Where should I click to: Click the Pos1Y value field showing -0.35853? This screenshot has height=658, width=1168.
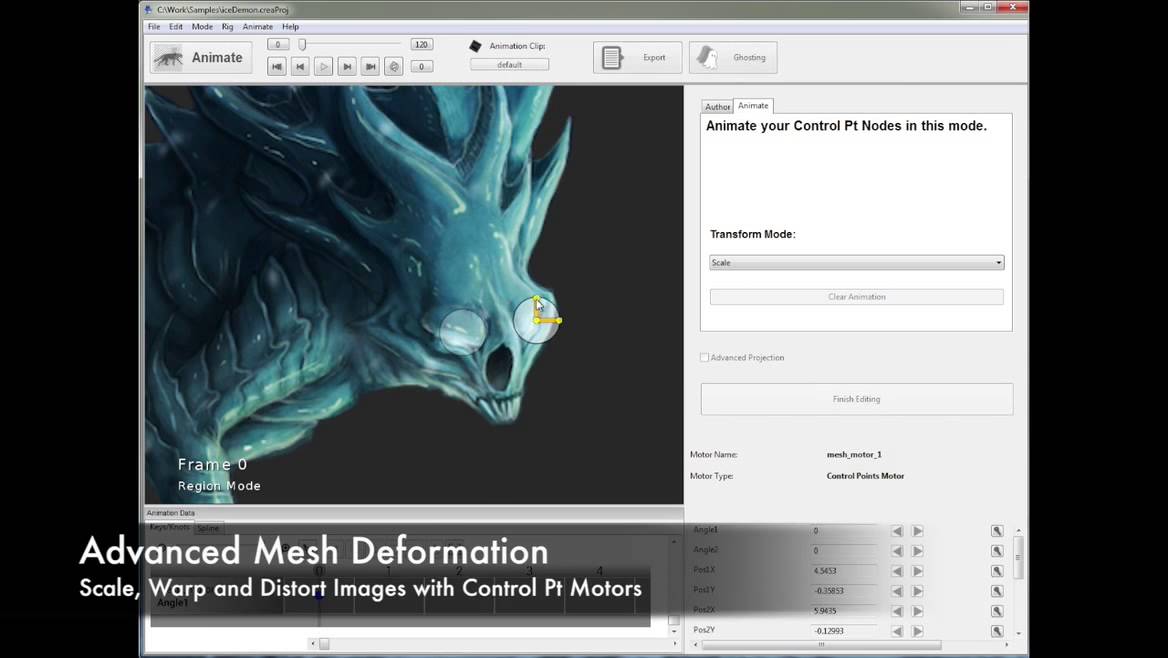click(844, 591)
